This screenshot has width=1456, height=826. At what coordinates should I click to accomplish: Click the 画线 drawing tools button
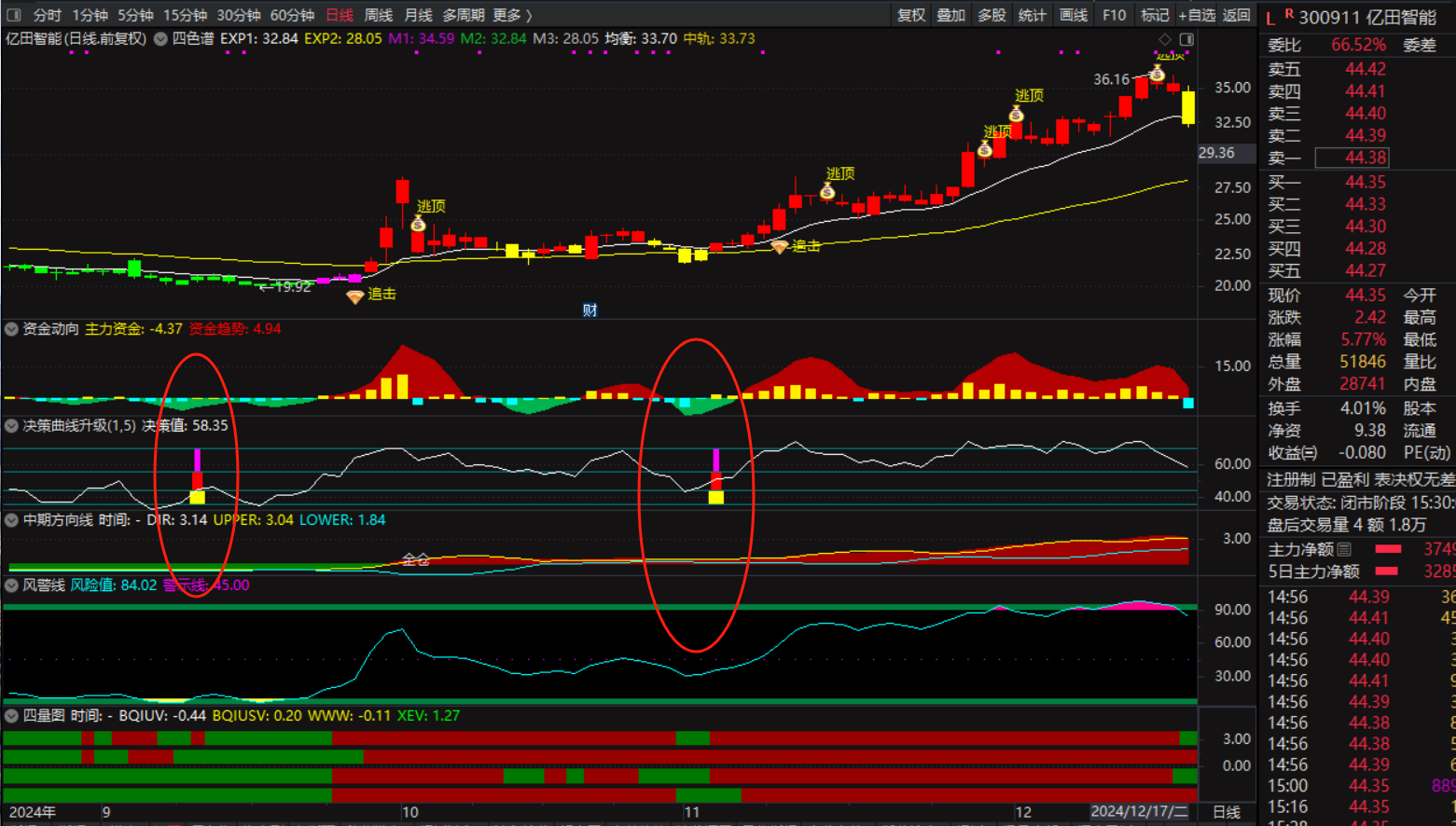(1074, 15)
